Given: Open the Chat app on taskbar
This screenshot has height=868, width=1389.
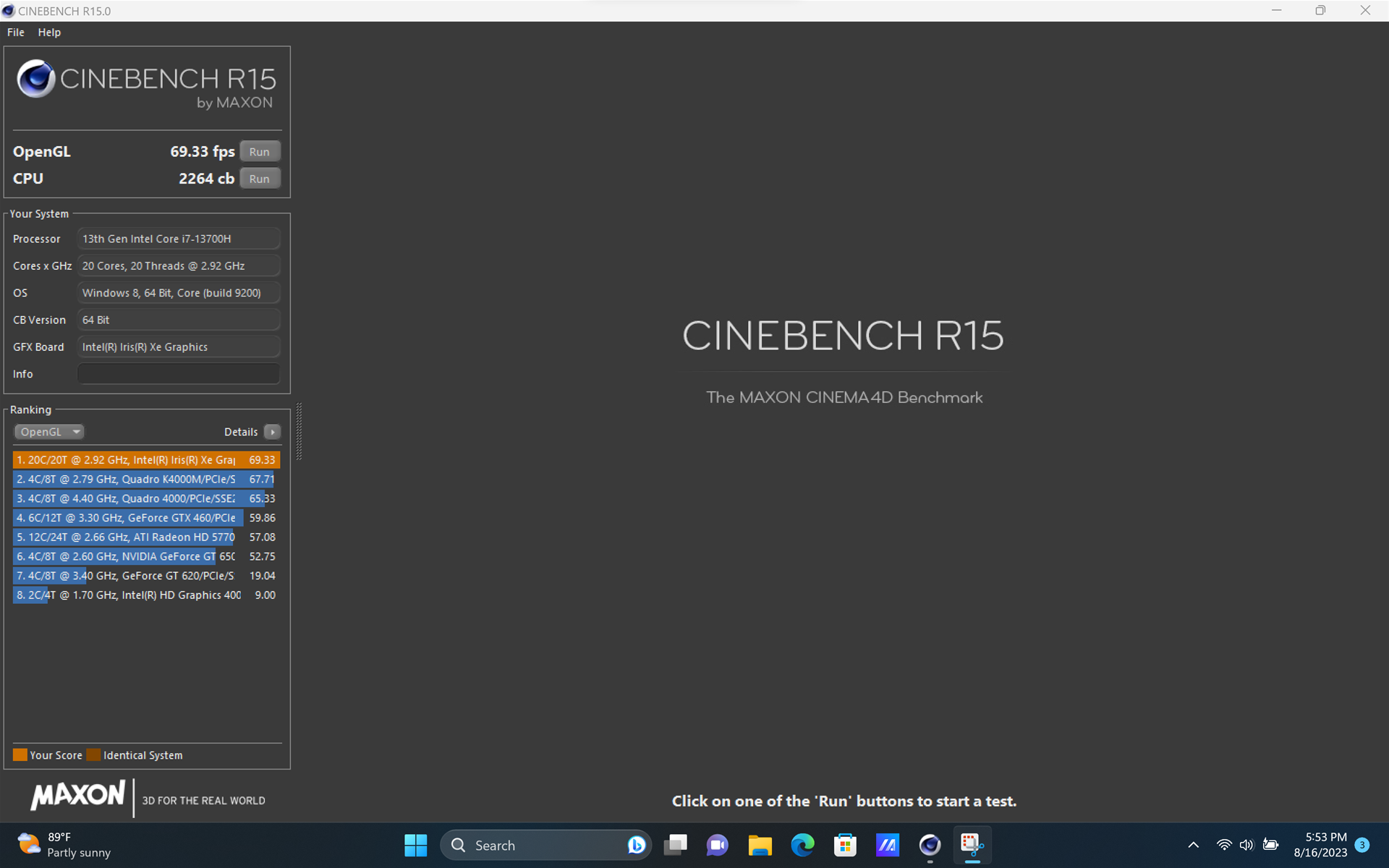Looking at the screenshot, I should pyautogui.click(x=717, y=845).
